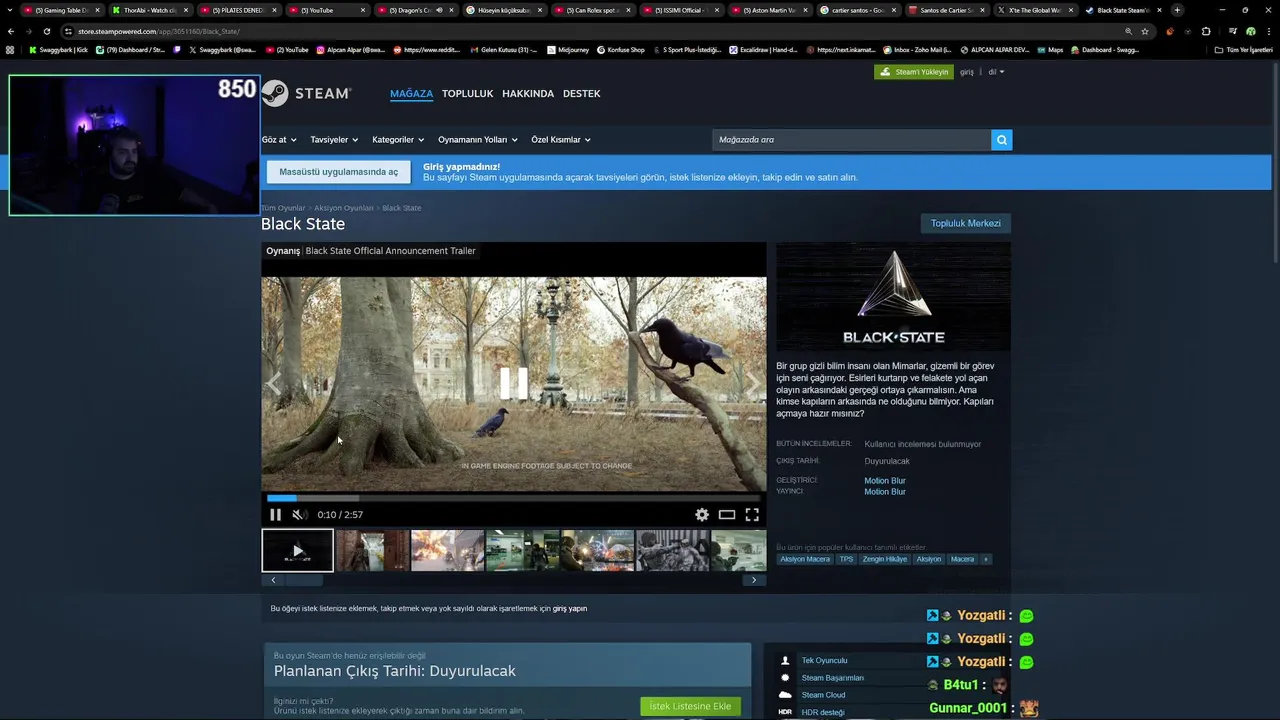Open the Midjourney bookmark
Screen dimensions: 1280x720
568,49
